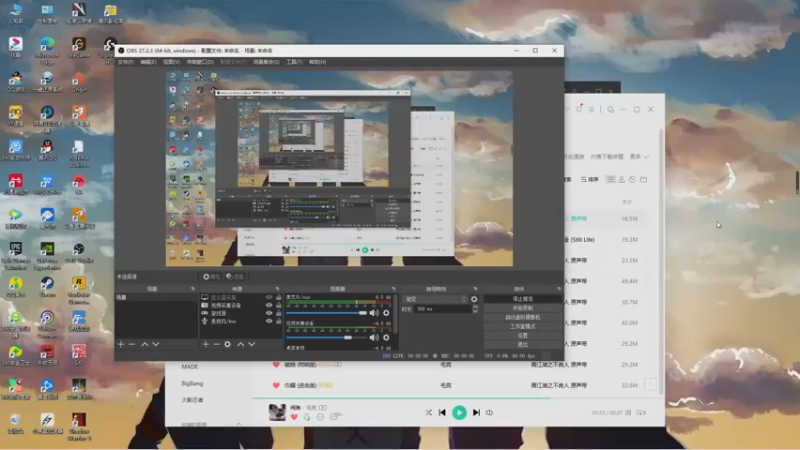This screenshot has width=800, height=450.
Task: Adjust the 麦克风/Aux volume slider
Action: (327, 313)
